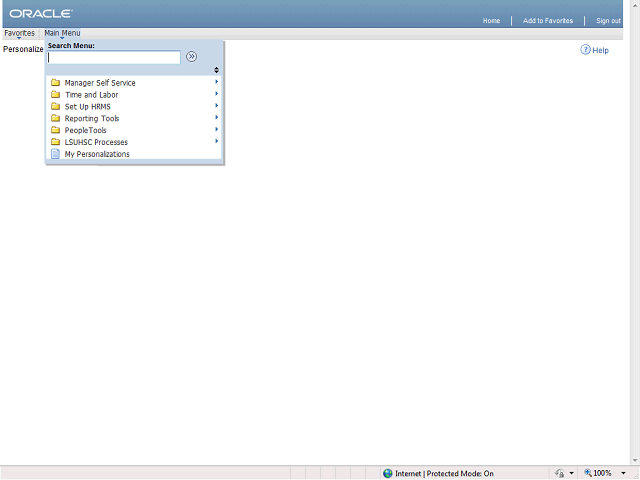Click the My Personalizations document icon
Viewport: 640px width, 480px height.
[56, 154]
